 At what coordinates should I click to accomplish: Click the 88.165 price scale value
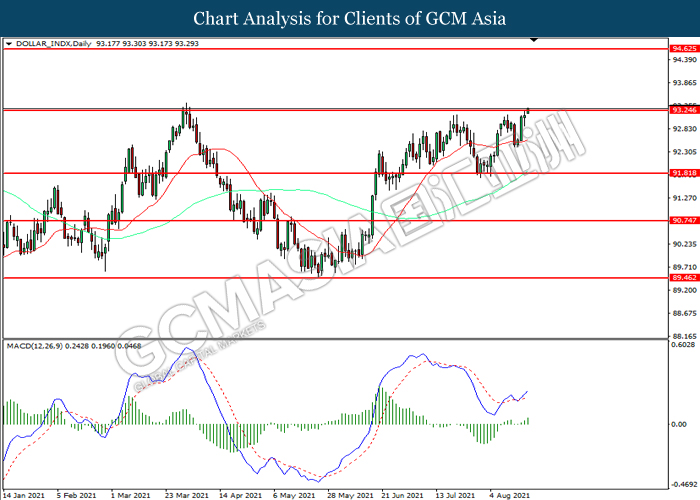[685, 336]
